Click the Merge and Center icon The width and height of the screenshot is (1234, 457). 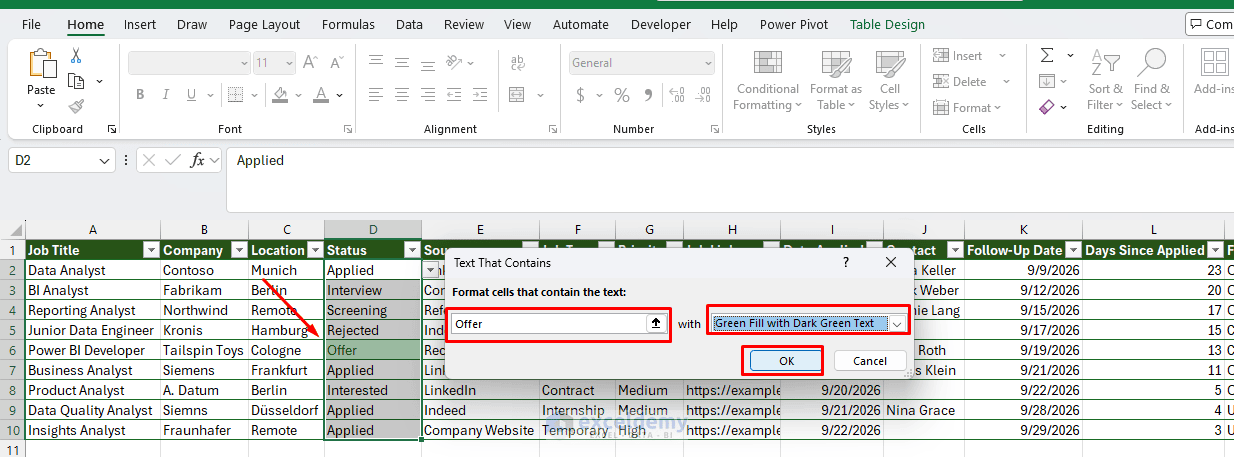click(518, 95)
